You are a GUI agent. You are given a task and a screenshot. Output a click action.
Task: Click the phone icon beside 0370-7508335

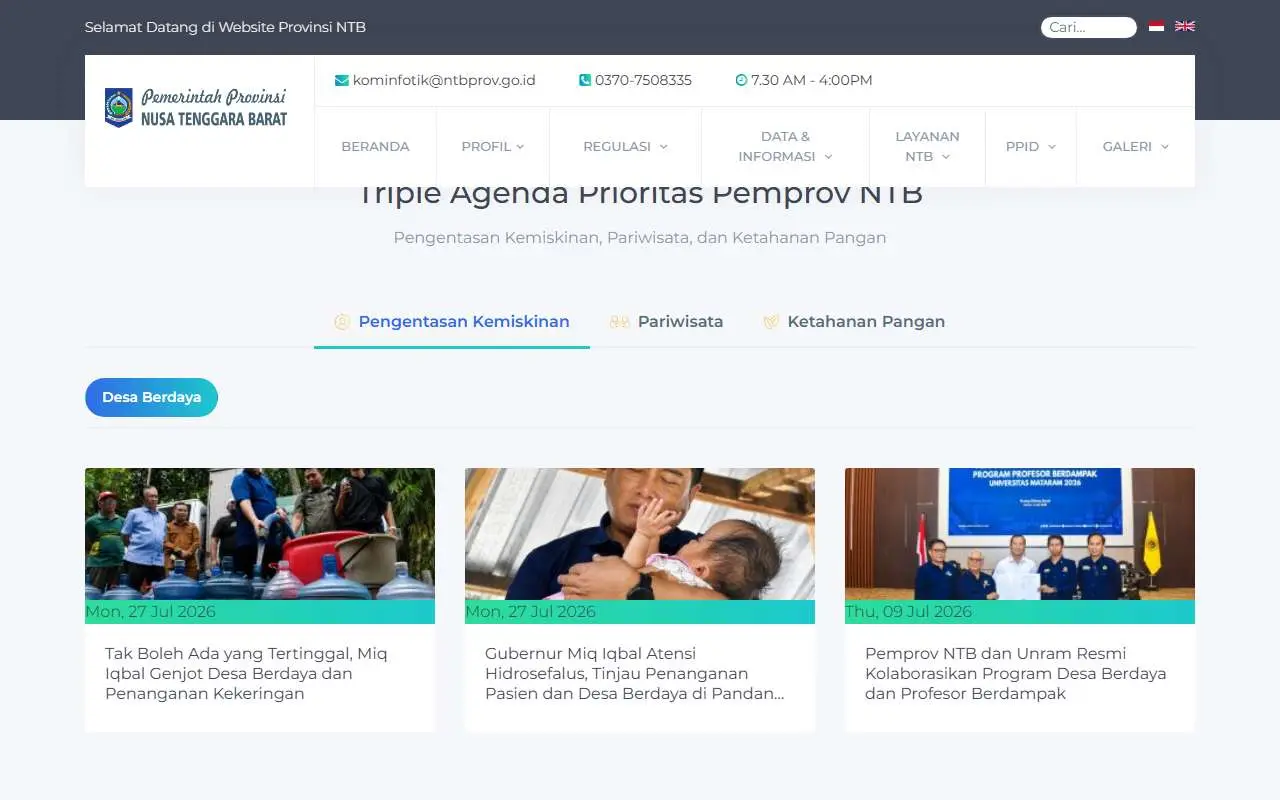pyautogui.click(x=585, y=80)
